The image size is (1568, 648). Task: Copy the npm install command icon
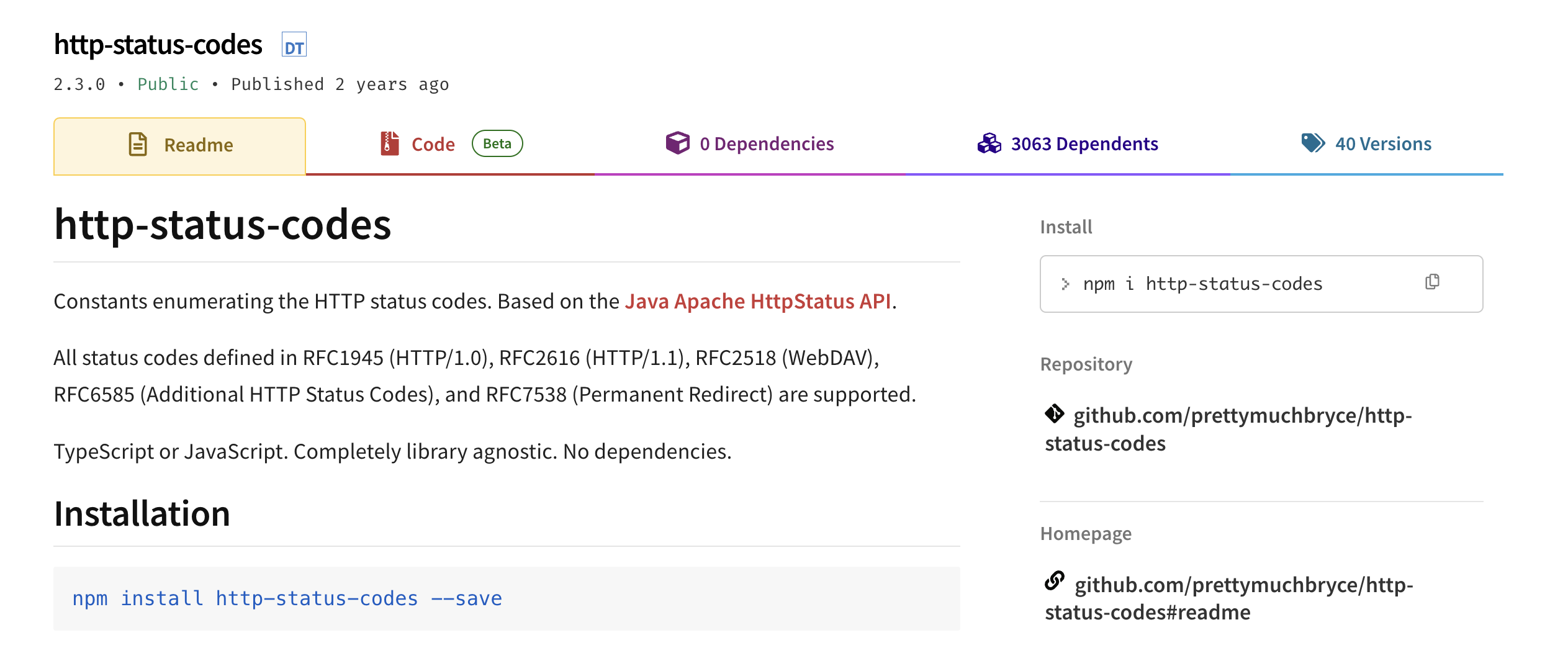coord(1432,282)
